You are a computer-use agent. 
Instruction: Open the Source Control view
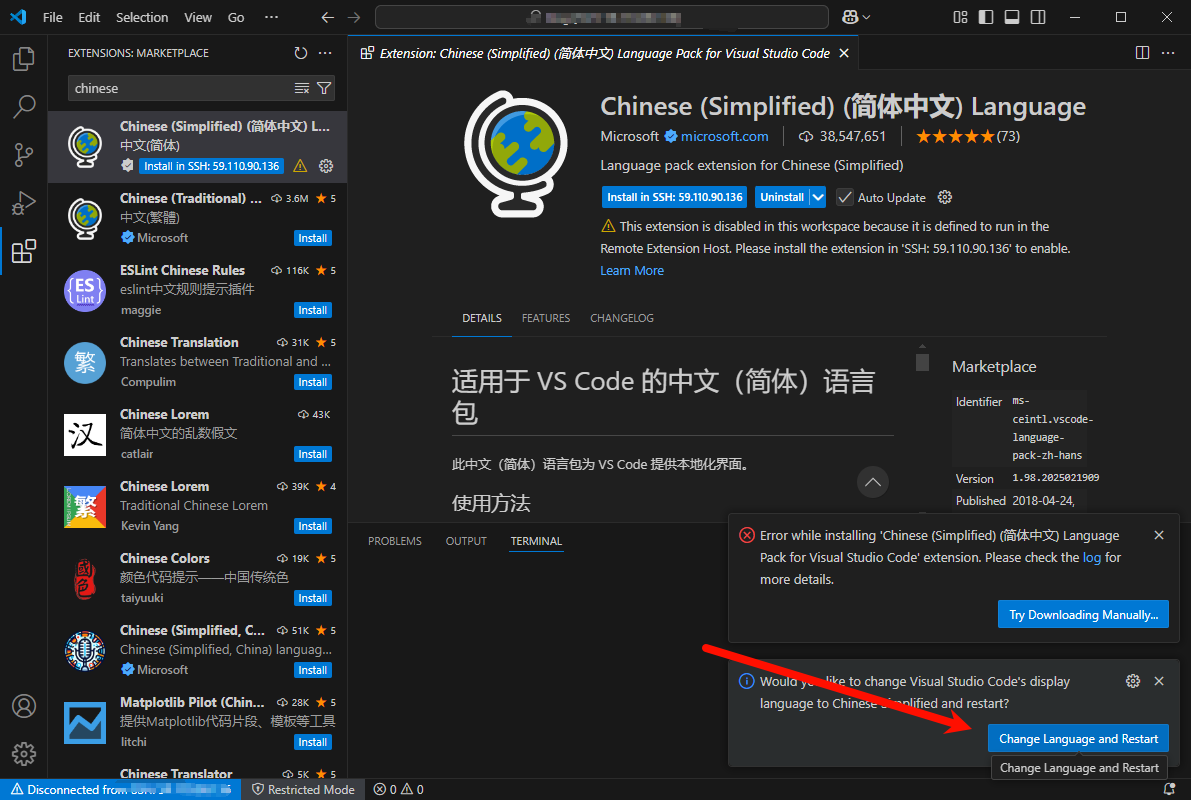[24, 154]
